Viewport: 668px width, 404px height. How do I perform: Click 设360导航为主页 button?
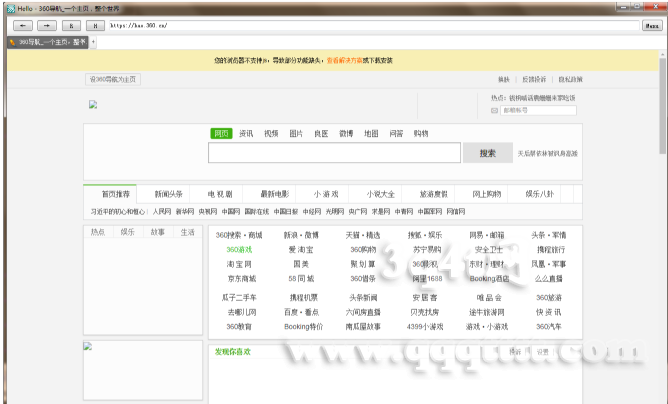113,79
